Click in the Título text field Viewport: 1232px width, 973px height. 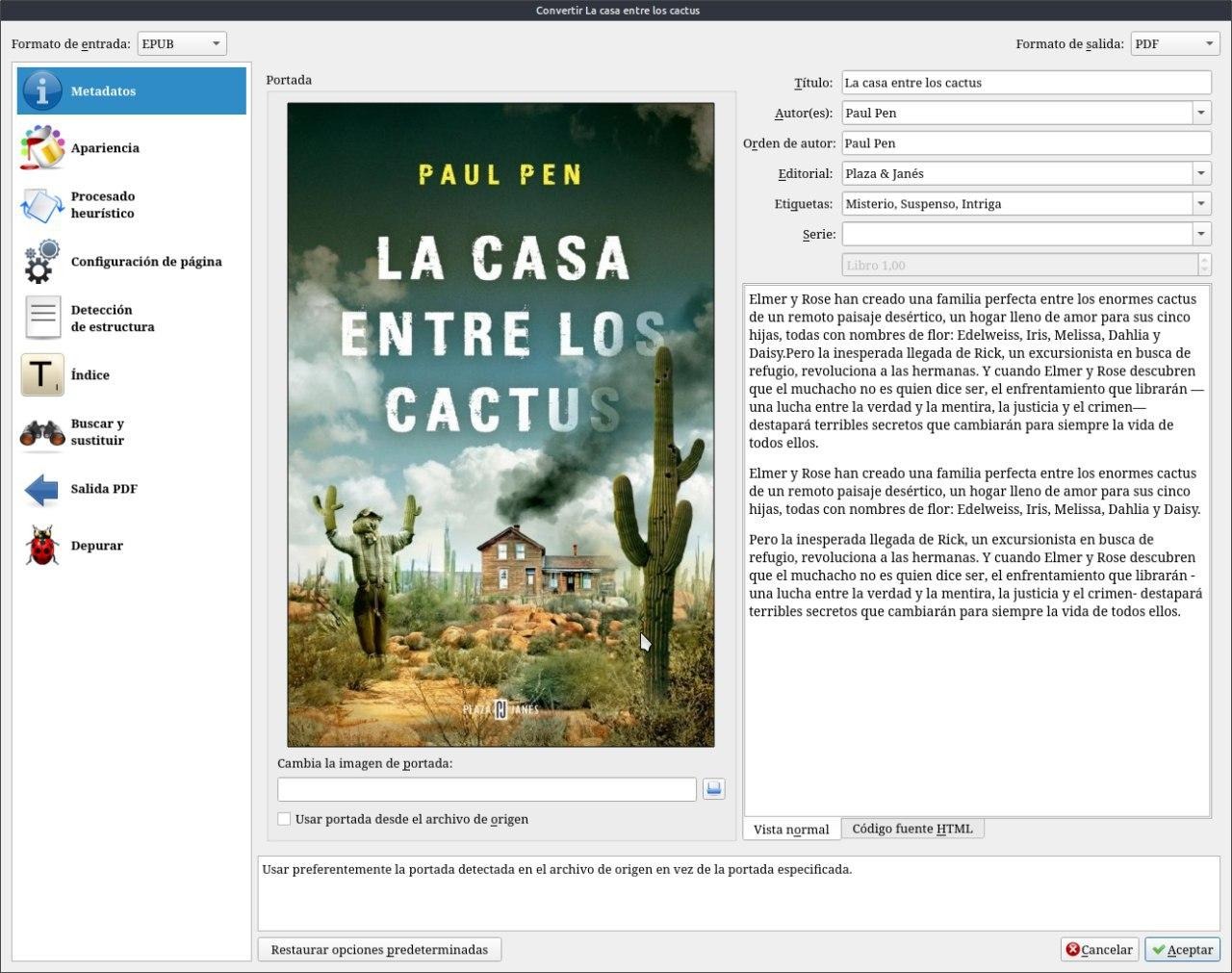[x=1025, y=83]
